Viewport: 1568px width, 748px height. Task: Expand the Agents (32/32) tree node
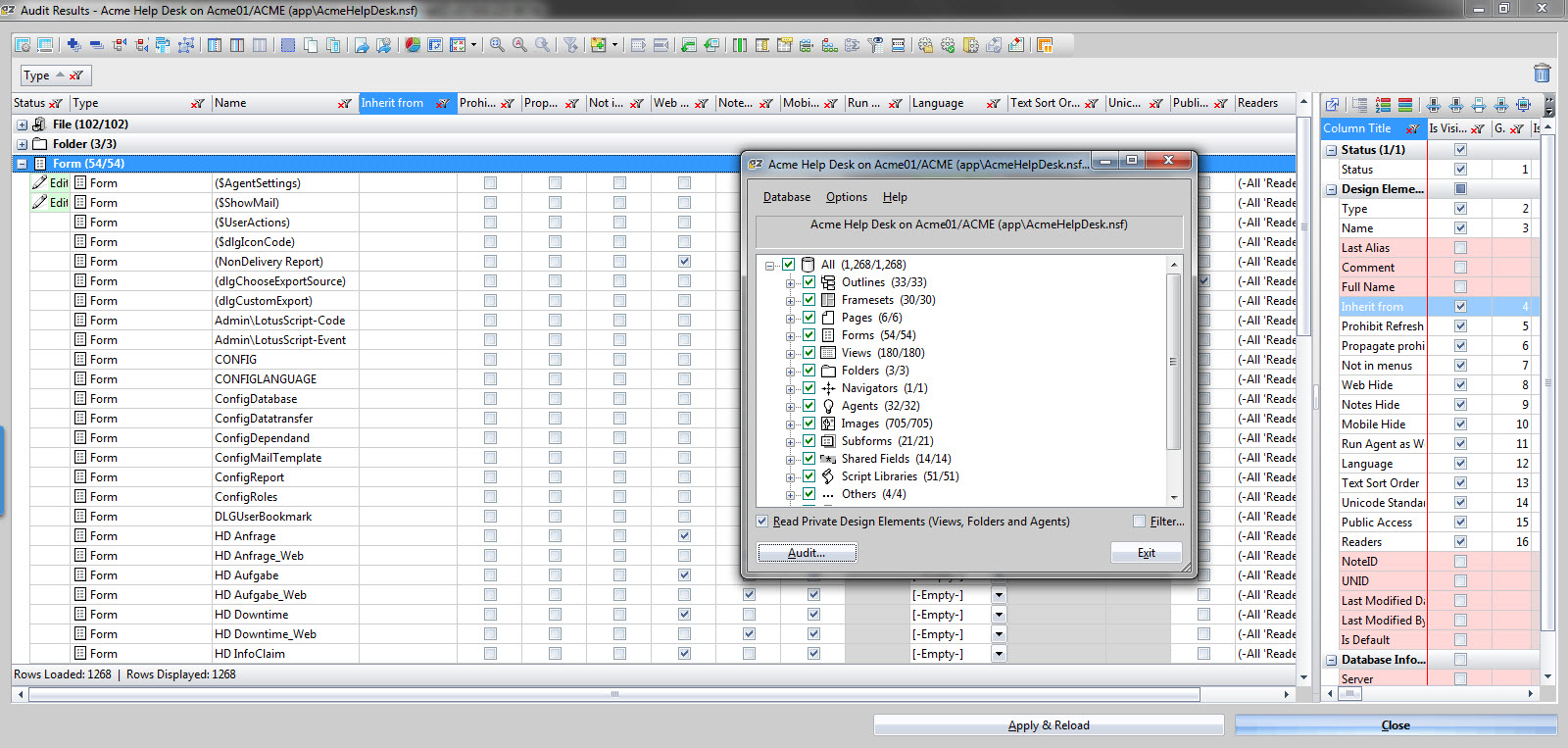(x=790, y=407)
